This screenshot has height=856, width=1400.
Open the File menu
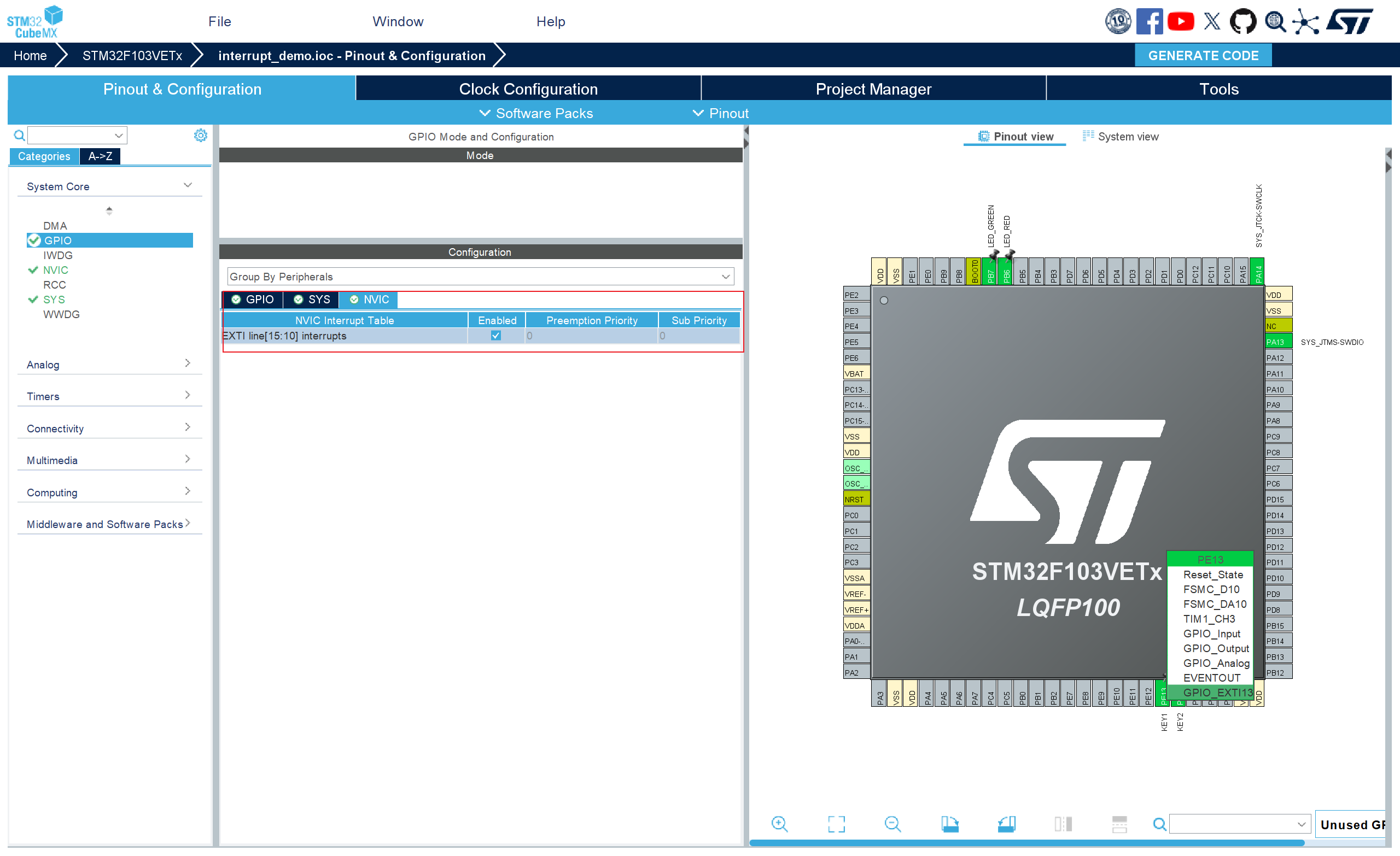tap(219, 21)
